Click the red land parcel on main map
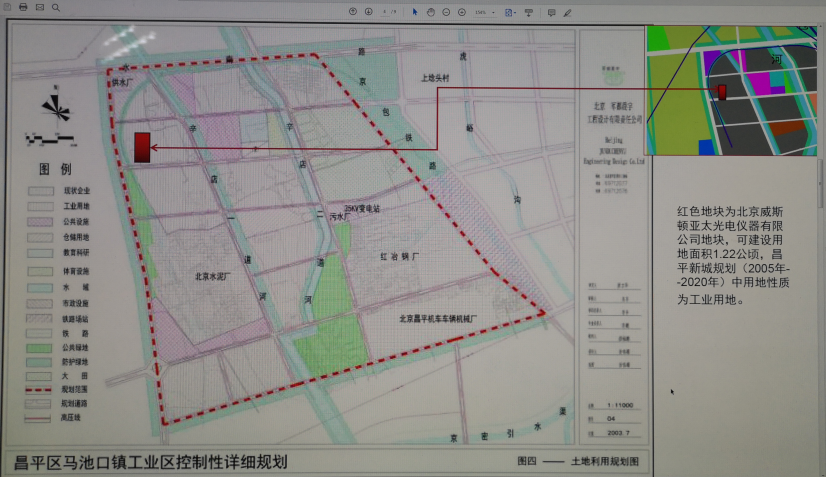The width and height of the screenshot is (826, 477). point(142,147)
